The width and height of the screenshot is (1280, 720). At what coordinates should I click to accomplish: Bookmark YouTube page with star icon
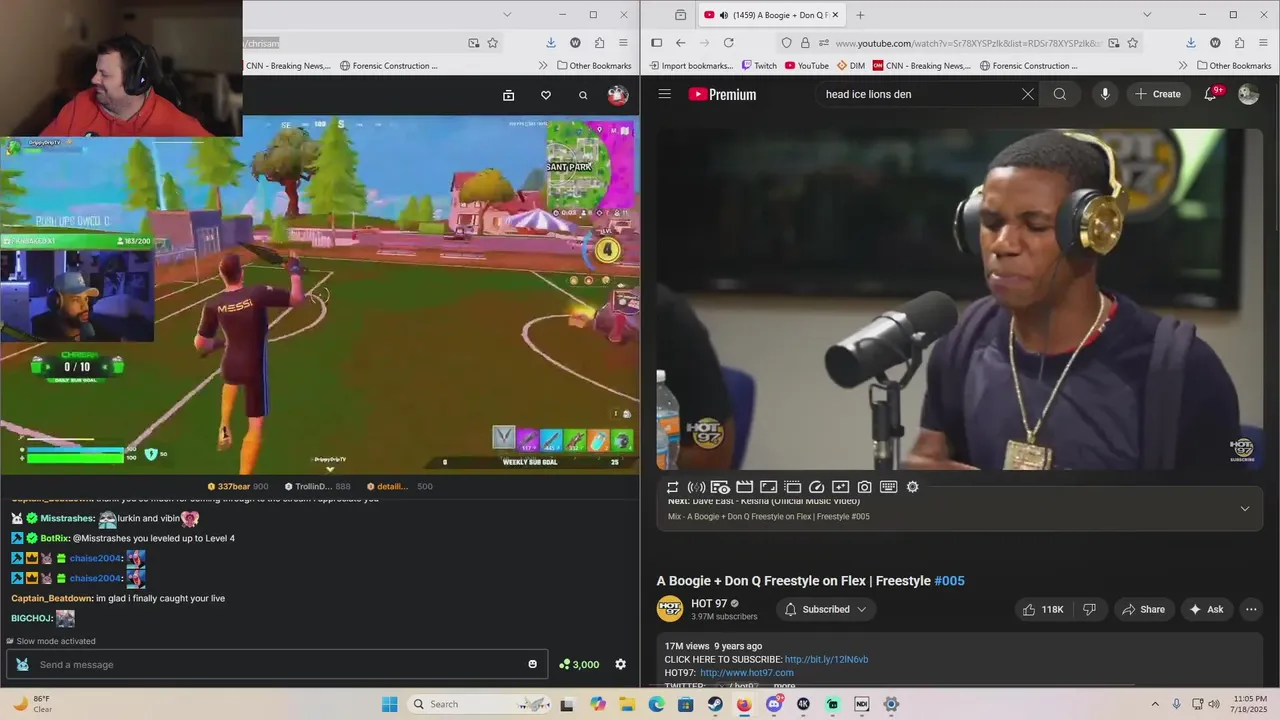click(x=1132, y=43)
